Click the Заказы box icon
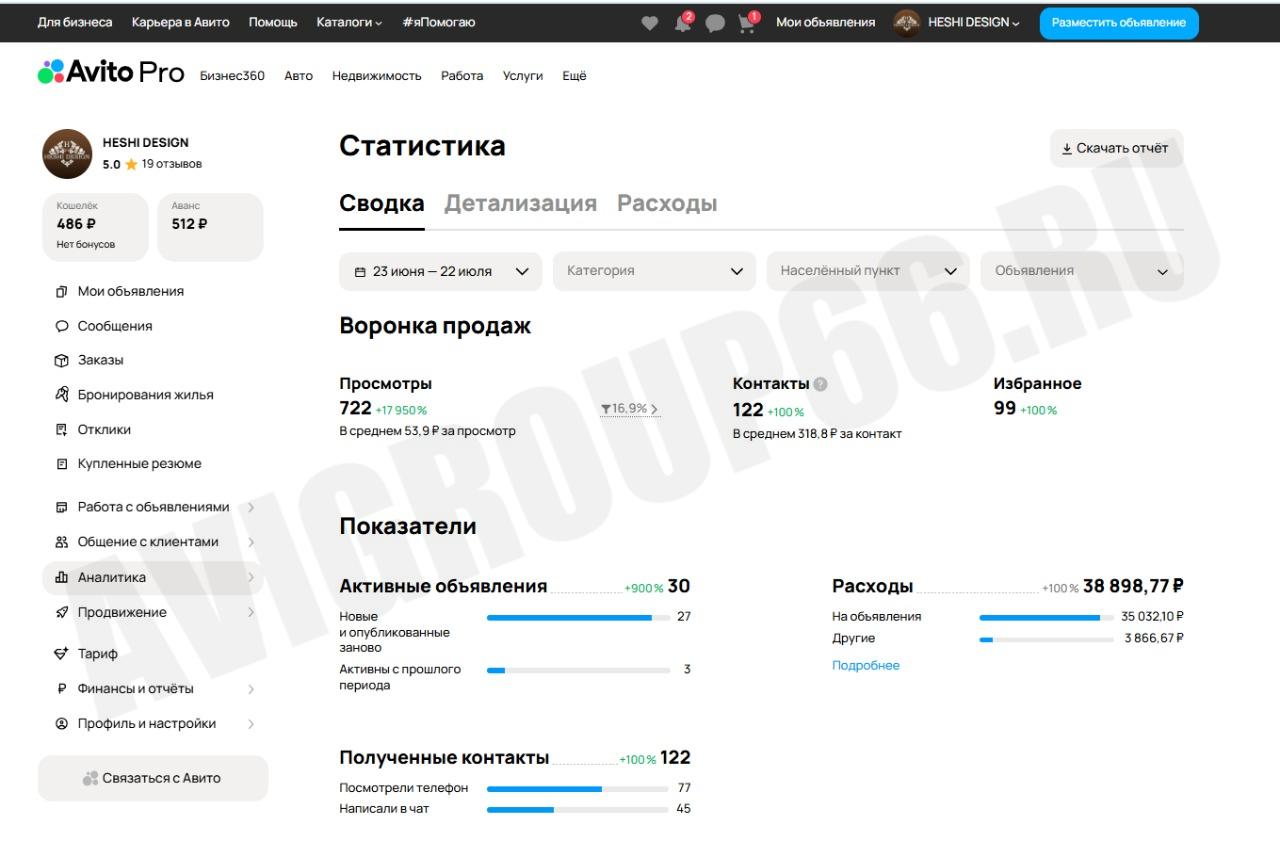This screenshot has height=857, width=1280. tap(61, 360)
